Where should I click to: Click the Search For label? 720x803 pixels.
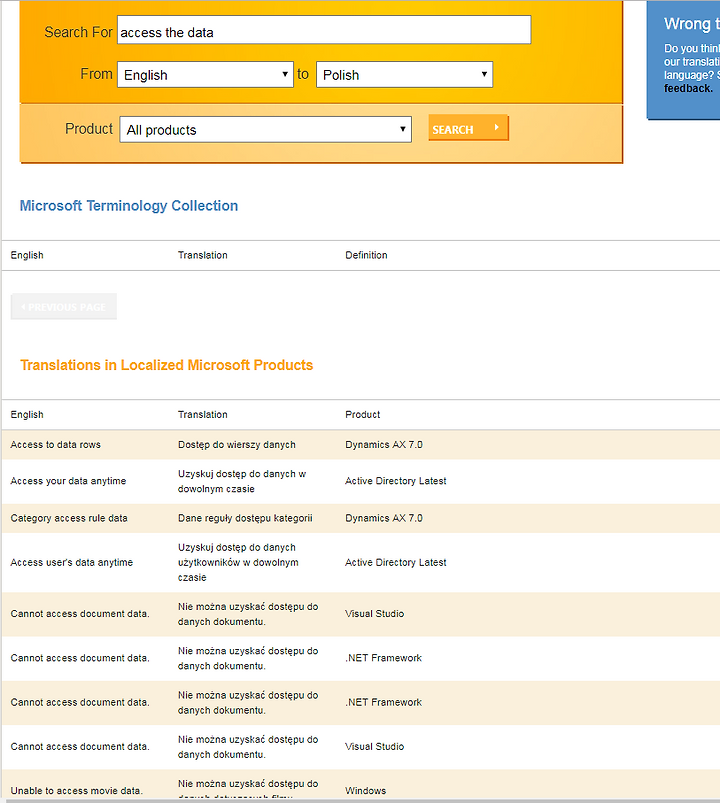point(78,32)
